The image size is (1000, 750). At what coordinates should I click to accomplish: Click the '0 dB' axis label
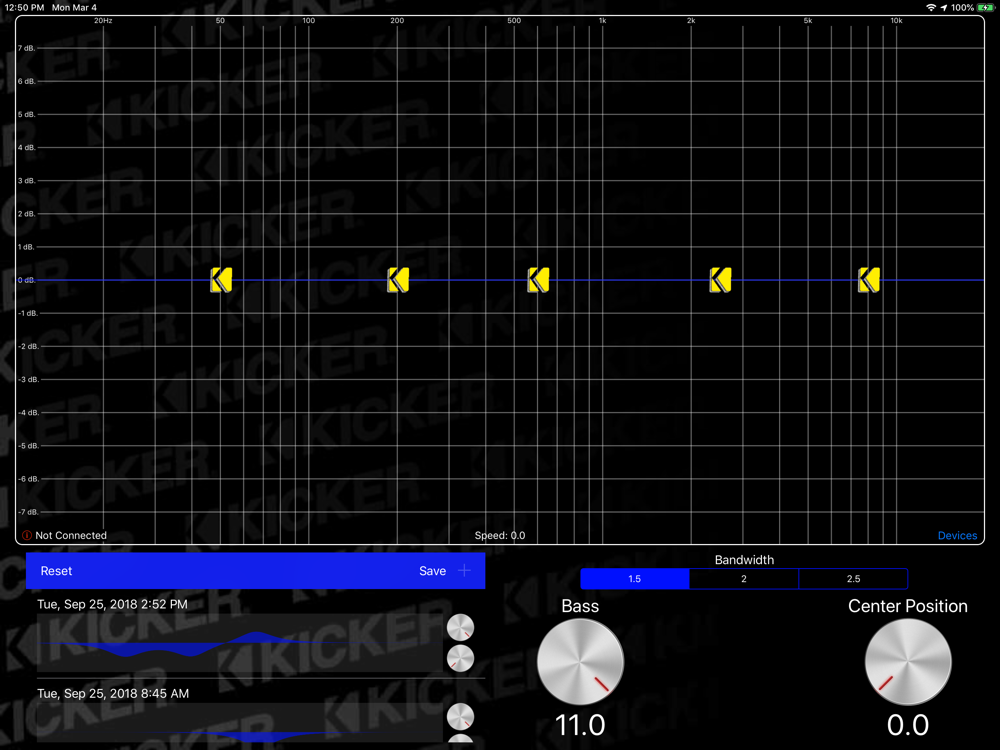[26, 280]
